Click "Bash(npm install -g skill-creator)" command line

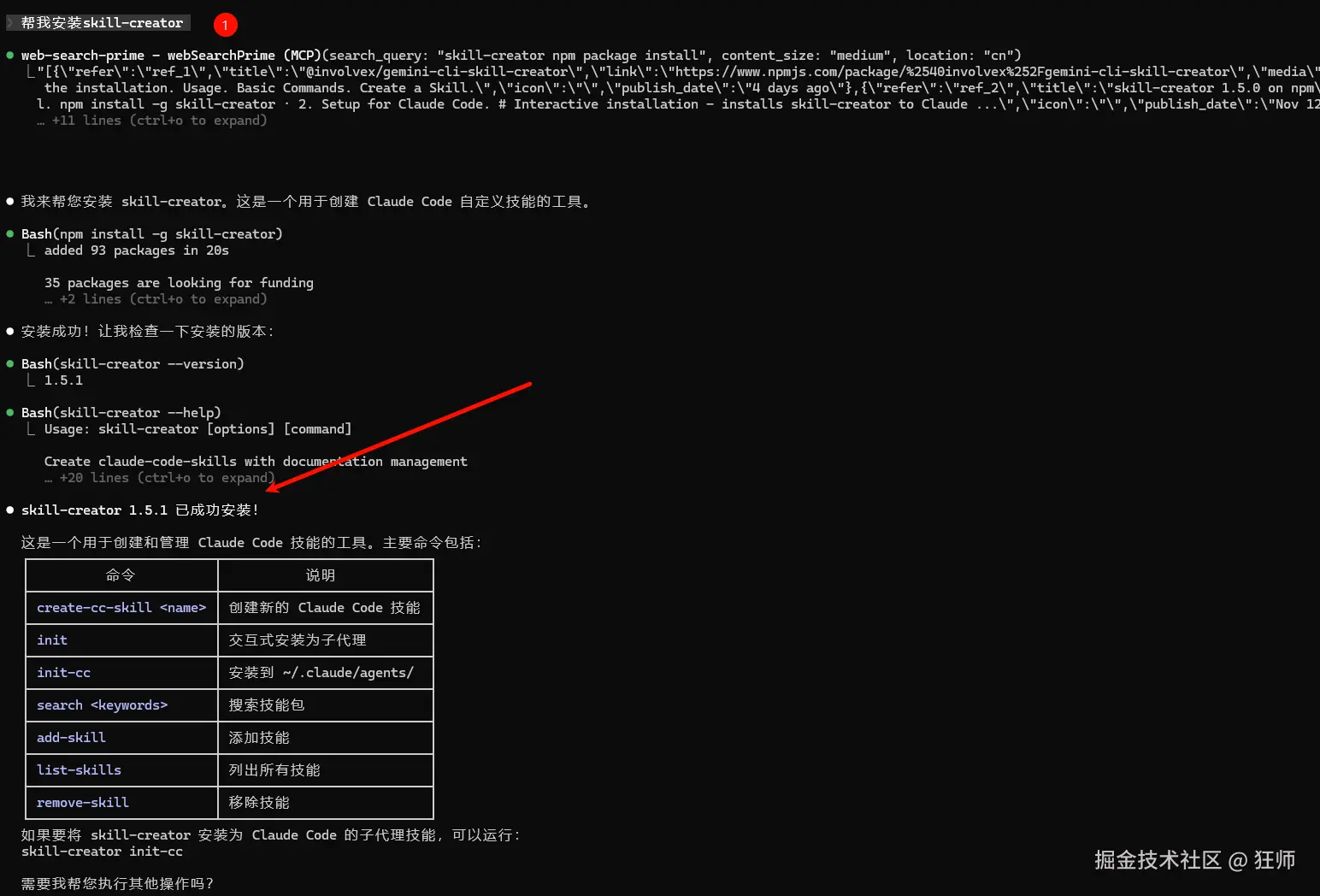151,234
